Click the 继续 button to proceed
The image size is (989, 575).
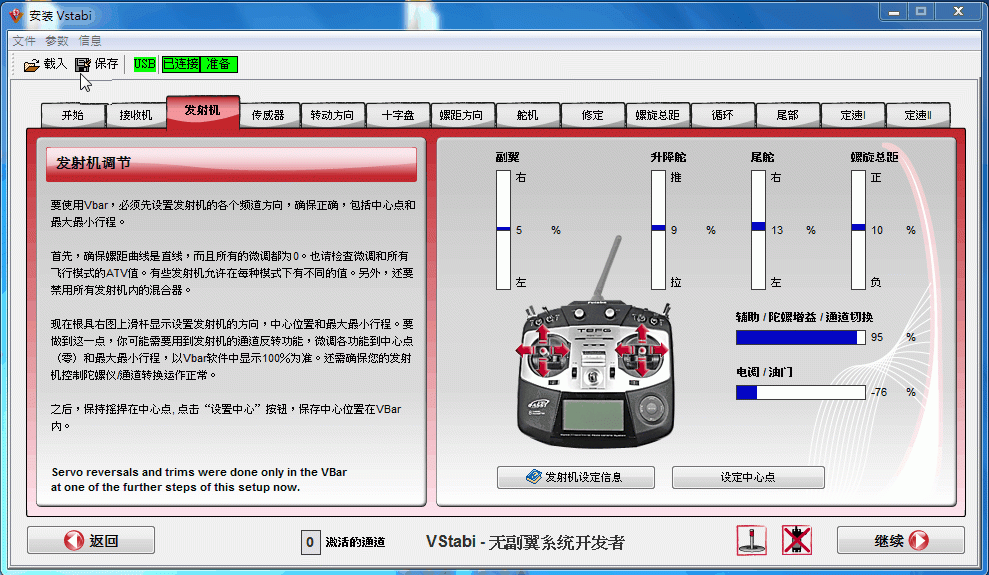[901, 541]
